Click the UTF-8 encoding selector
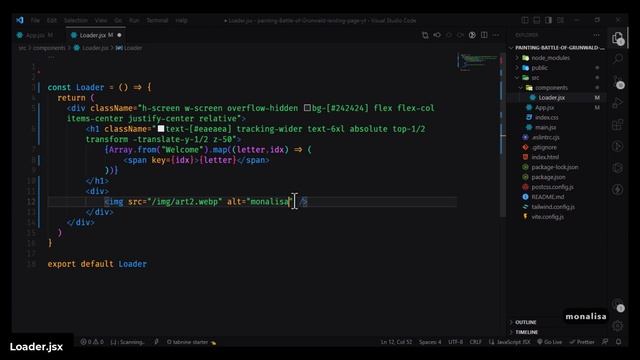Screen dimensions: 640x360 pos(455,342)
